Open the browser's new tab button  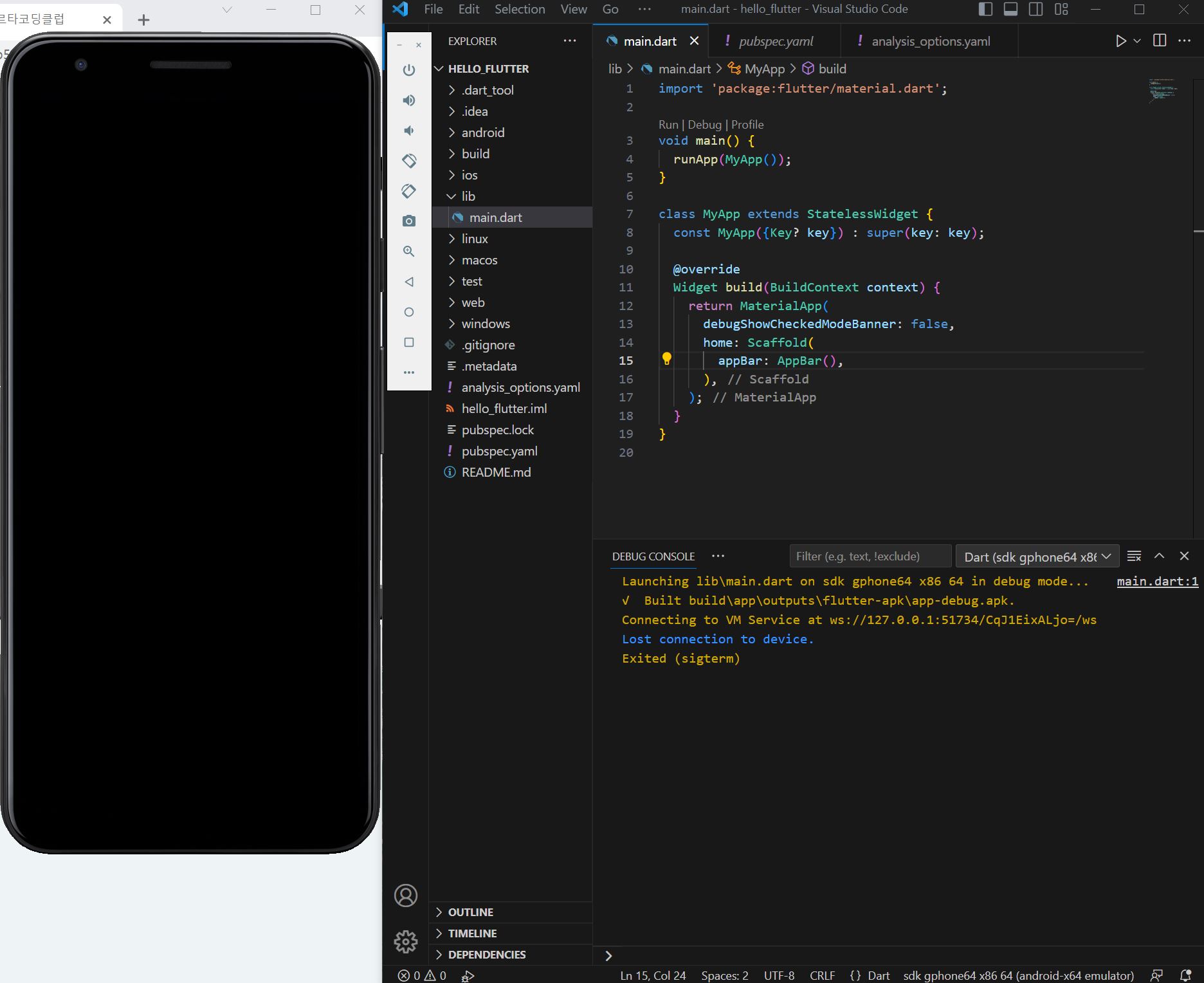tap(143, 20)
